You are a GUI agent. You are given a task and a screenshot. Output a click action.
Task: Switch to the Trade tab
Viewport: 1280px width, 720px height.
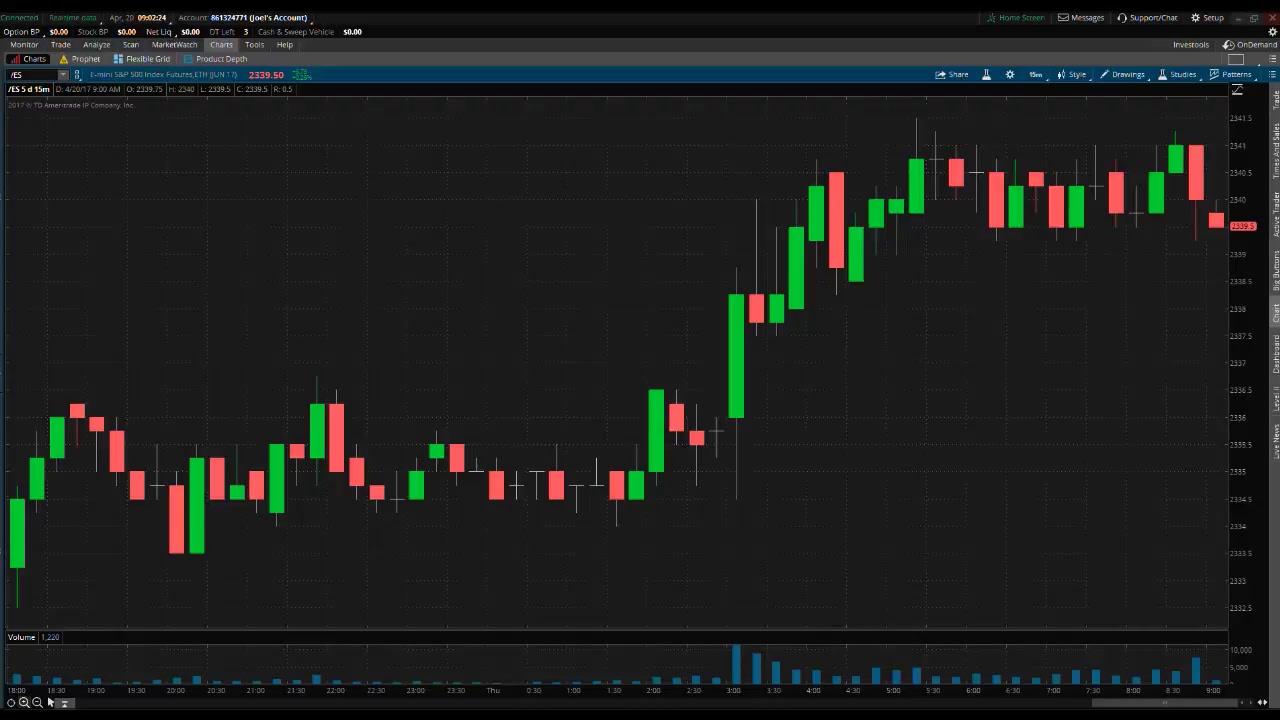coord(61,45)
